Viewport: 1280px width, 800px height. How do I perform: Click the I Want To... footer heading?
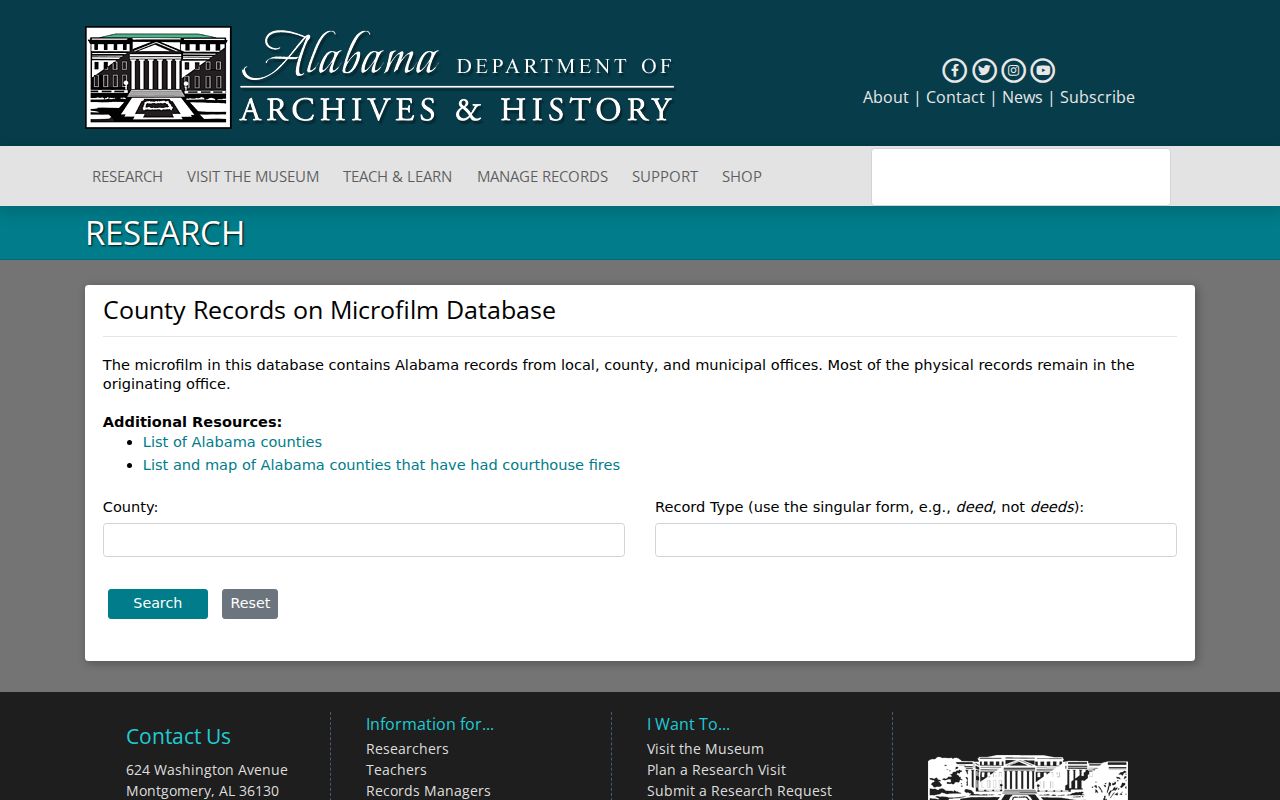click(x=688, y=724)
